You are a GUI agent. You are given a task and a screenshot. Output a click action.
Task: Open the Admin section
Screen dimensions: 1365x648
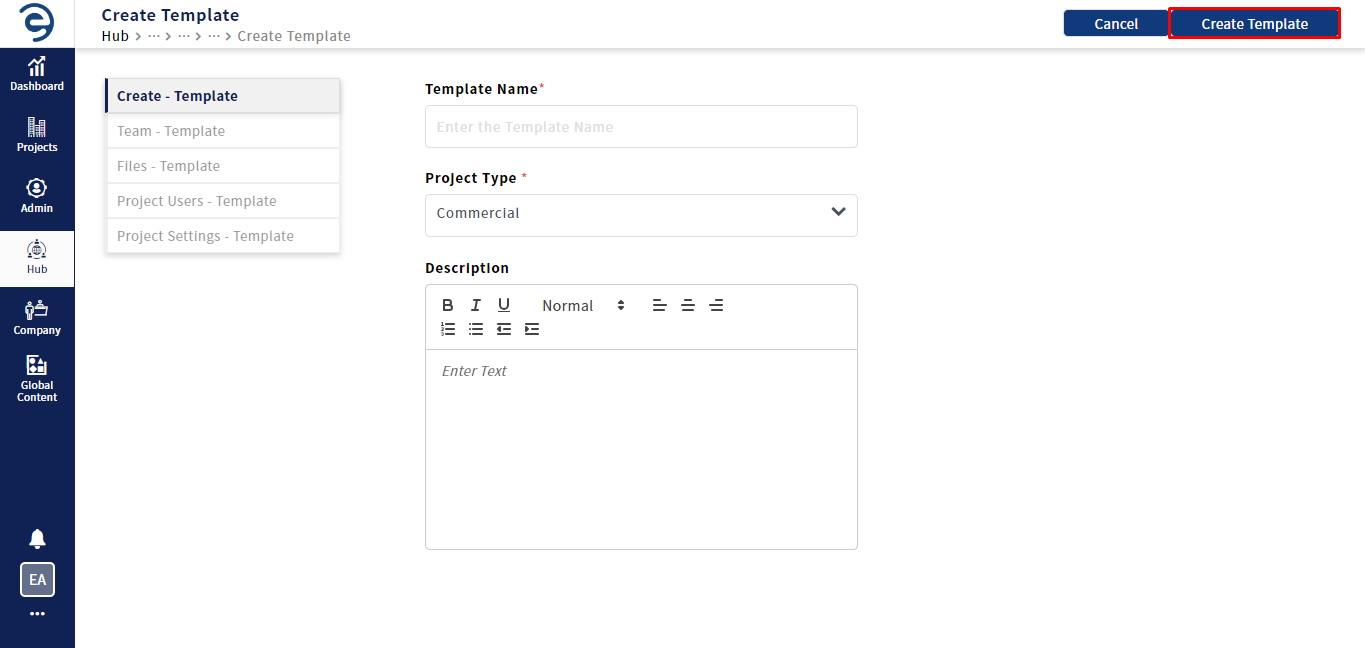[37, 197]
